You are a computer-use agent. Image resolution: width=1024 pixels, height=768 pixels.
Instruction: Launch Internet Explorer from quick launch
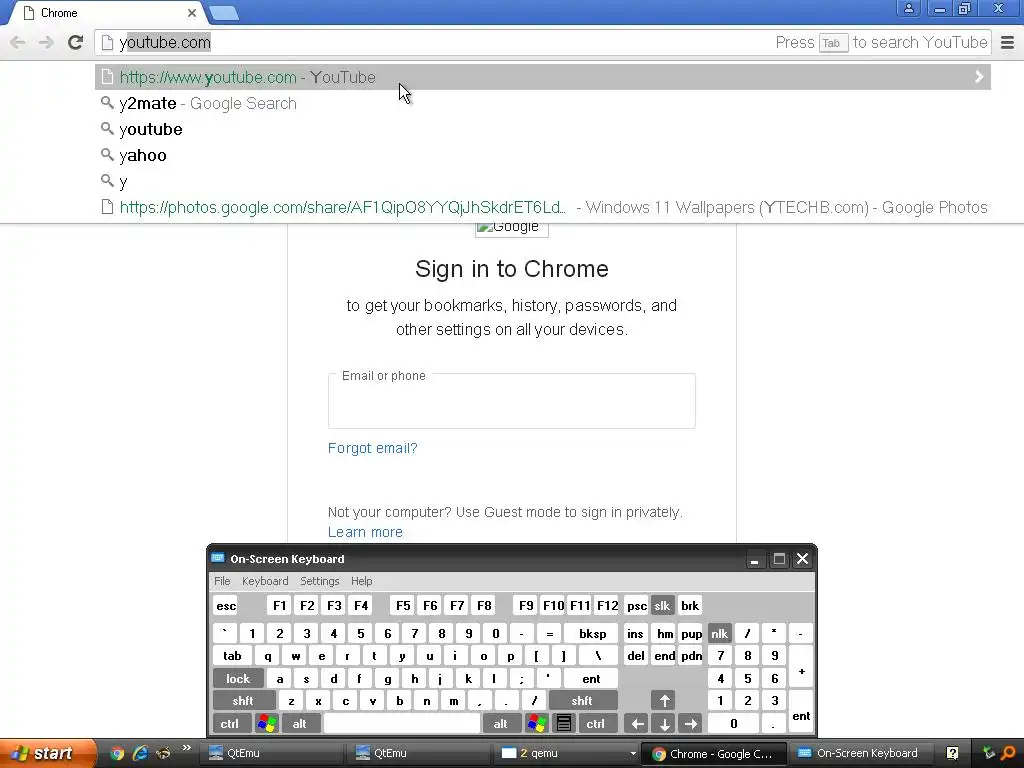pyautogui.click(x=140, y=754)
